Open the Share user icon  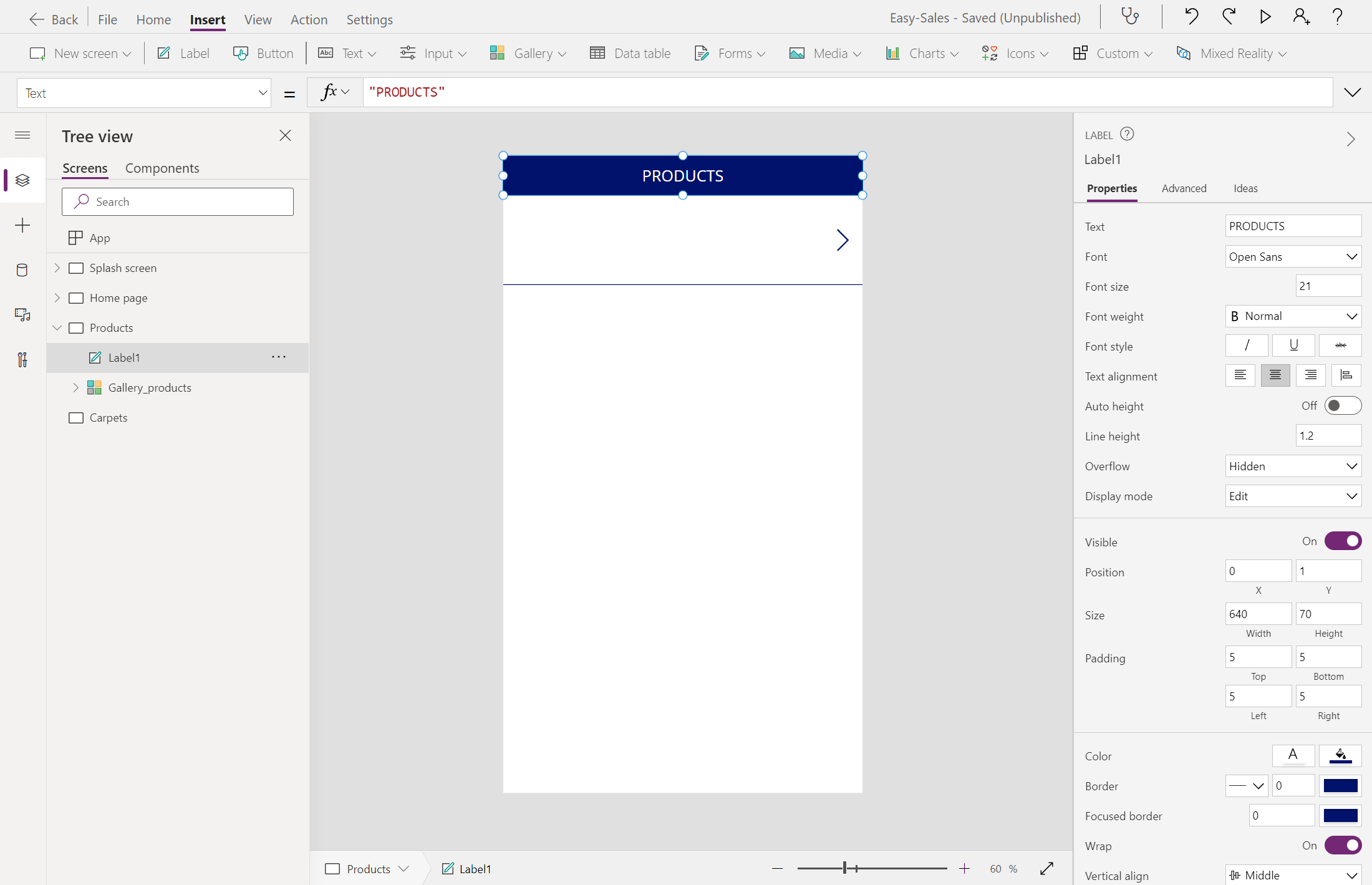[x=1301, y=17]
